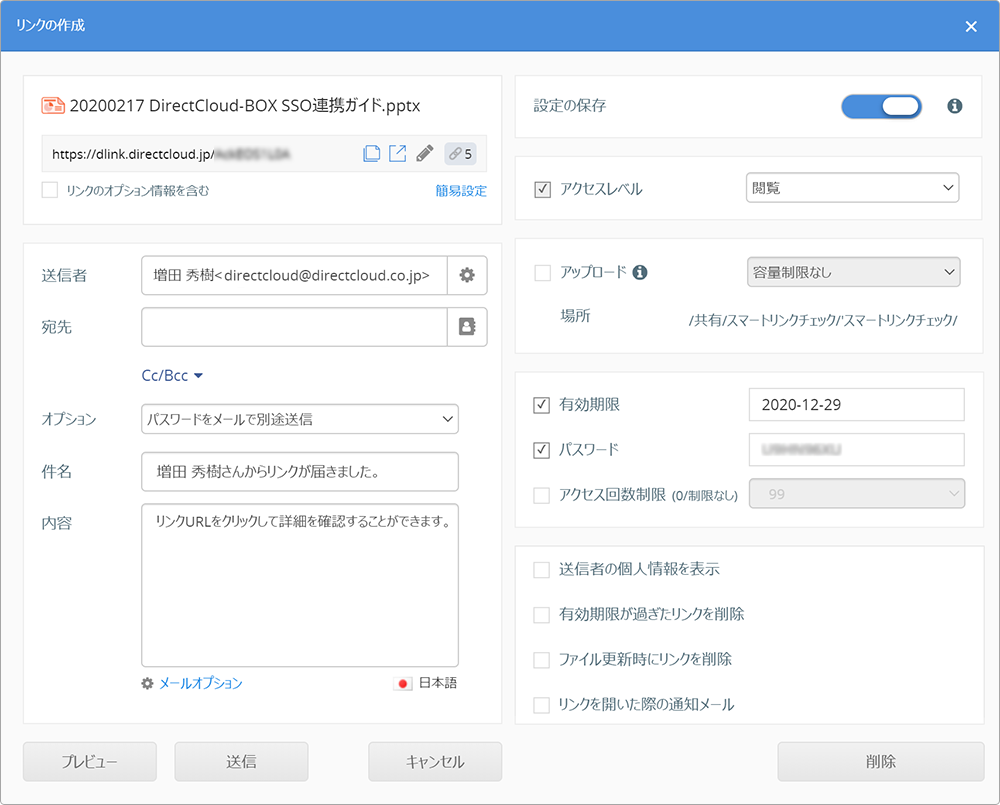Enable リンクのオプション情報を含む checkbox
The height and width of the screenshot is (805, 1000).
pos(50,190)
